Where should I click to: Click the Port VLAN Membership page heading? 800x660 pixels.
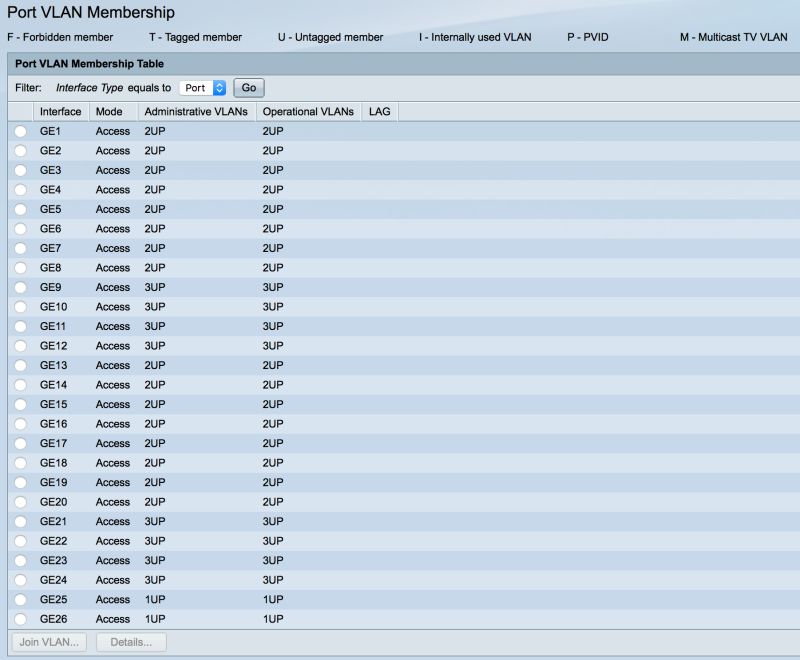pyautogui.click(x=91, y=12)
